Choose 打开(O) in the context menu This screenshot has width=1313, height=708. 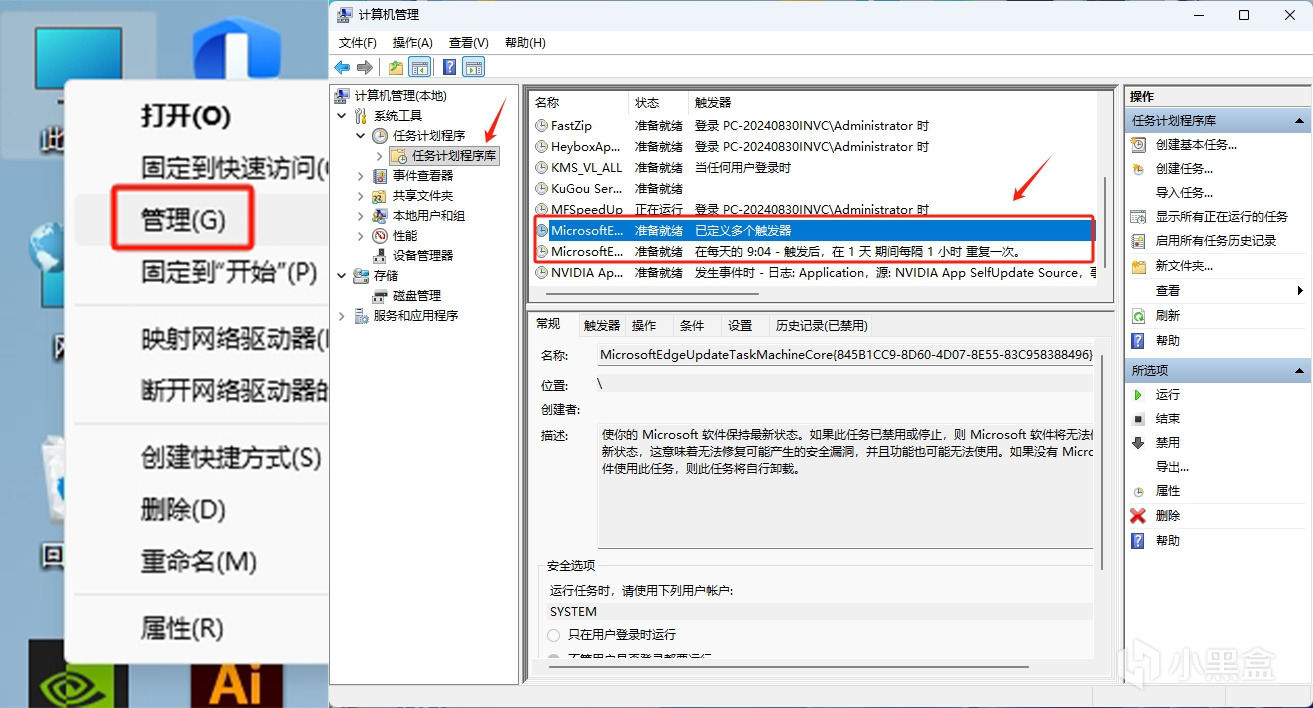tap(185, 115)
